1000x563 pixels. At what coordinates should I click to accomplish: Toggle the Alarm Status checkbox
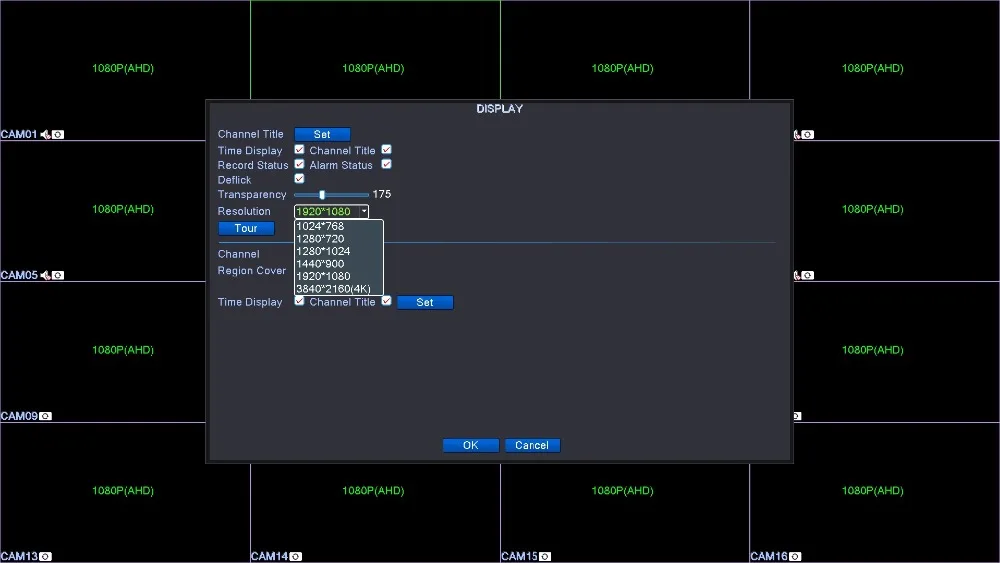[x=386, y=165]
